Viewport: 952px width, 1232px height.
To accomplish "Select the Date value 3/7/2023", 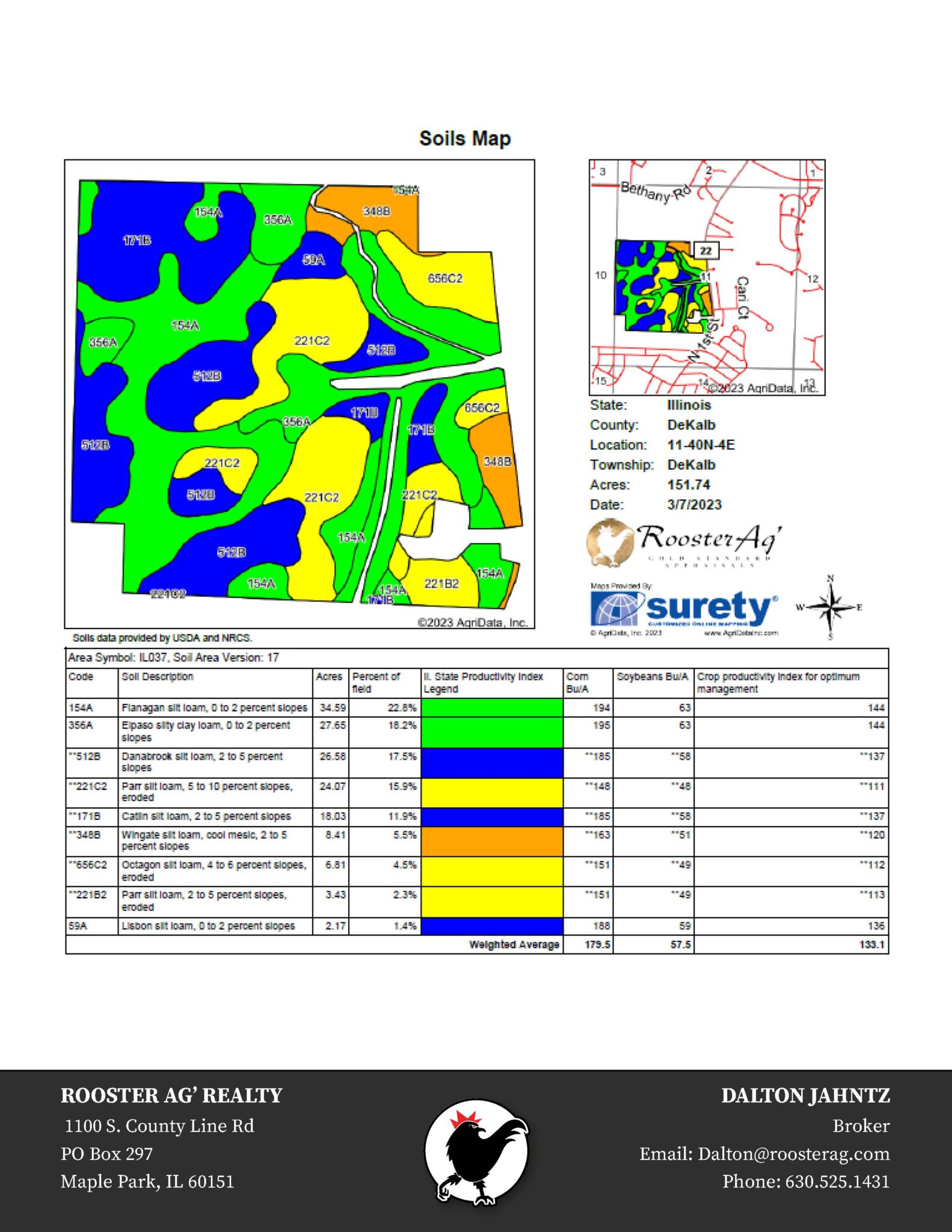I will tap(694, 504).
